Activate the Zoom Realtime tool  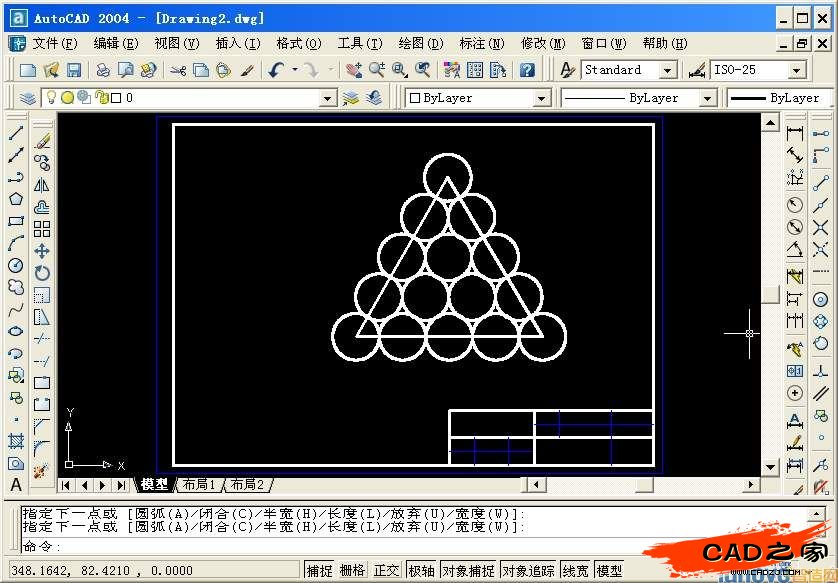377,70
